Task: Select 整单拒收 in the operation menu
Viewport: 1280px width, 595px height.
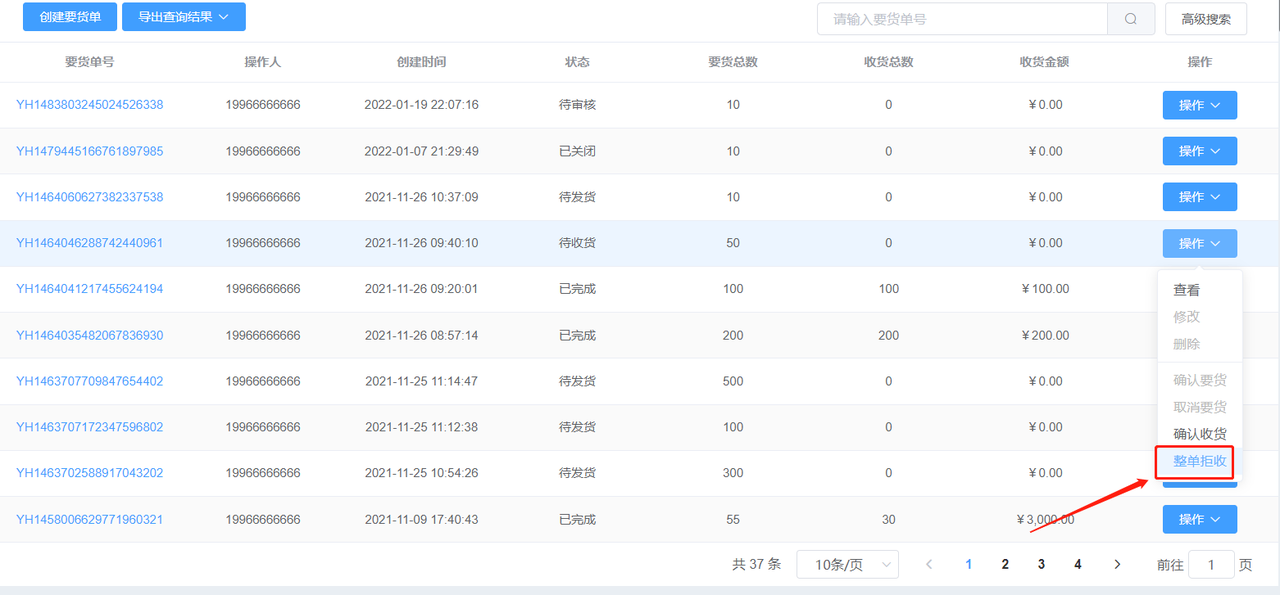Action: (x=1200, y=461)
